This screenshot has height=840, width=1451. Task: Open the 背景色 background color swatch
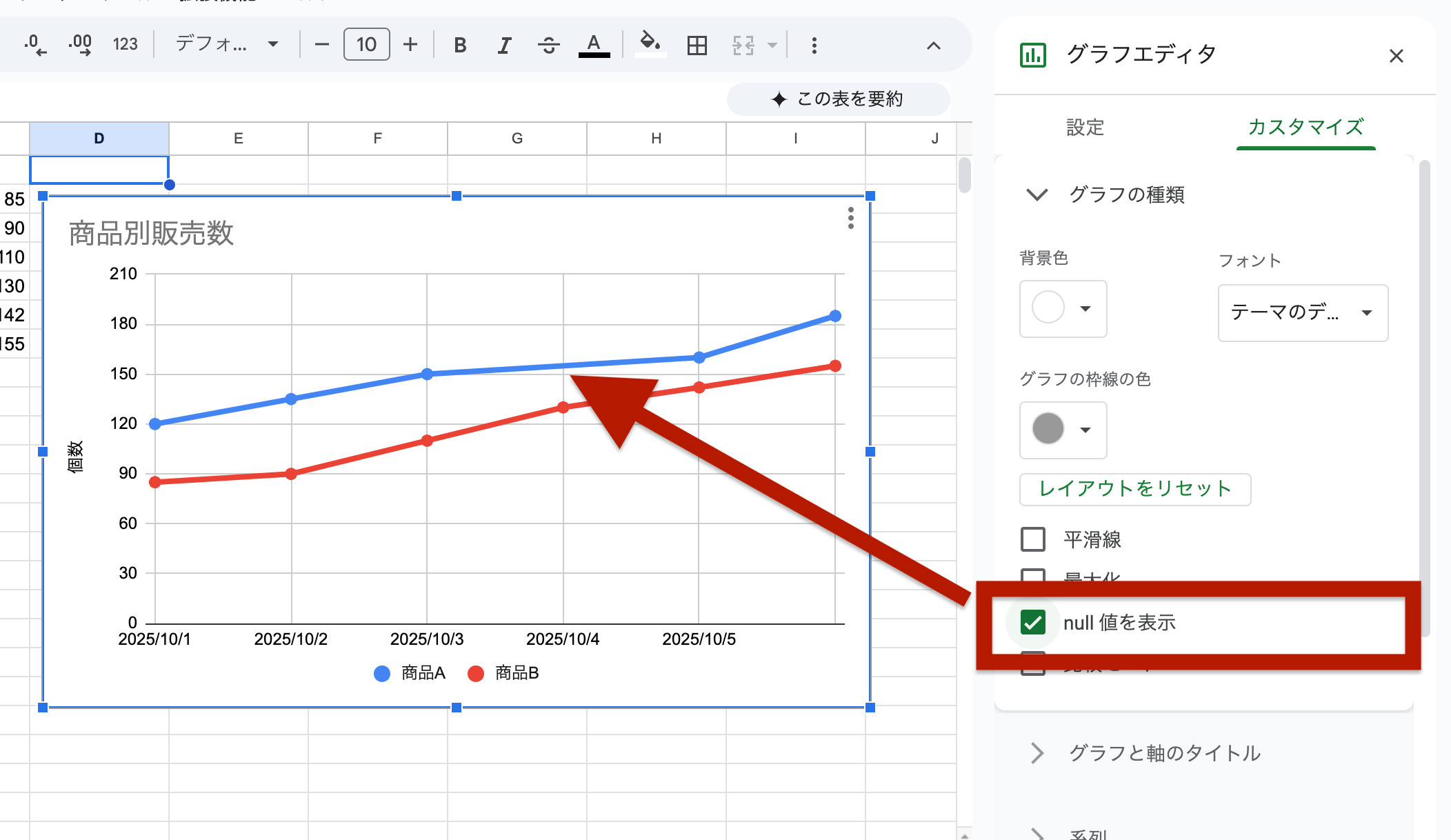[1062, 309]
